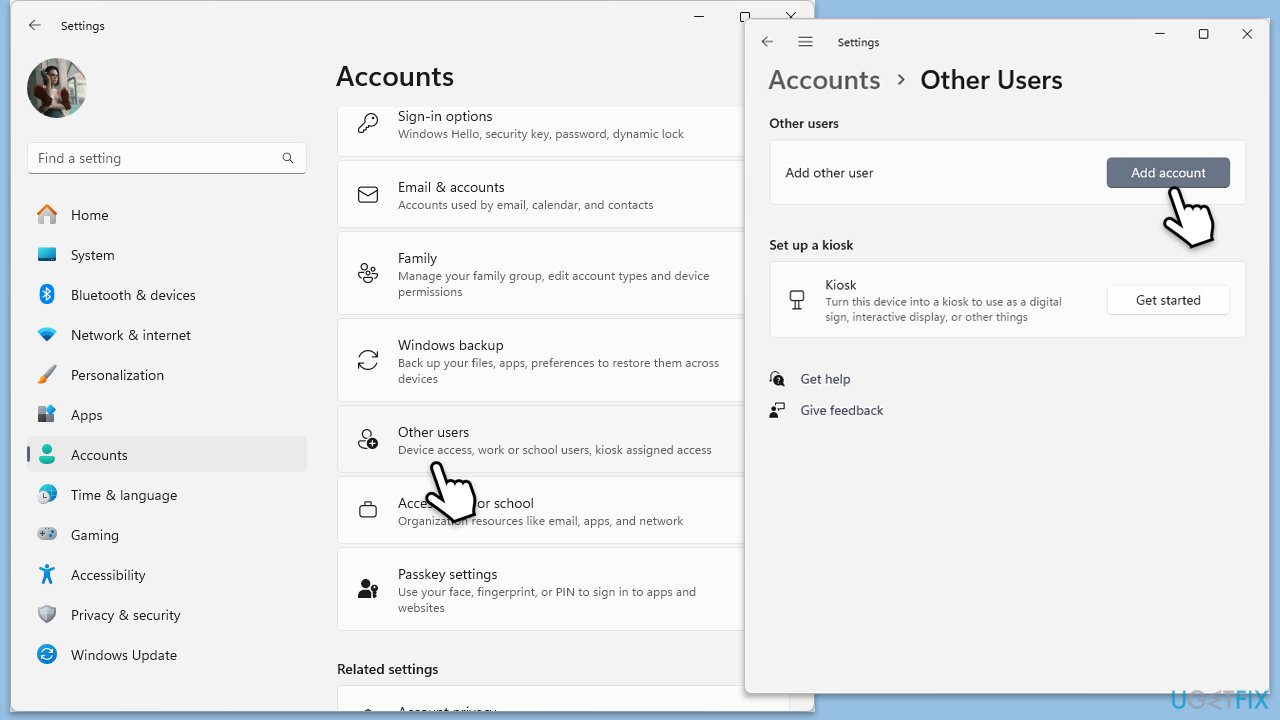Open Windows Update section
1280x720 pixels.
[123, 655]
